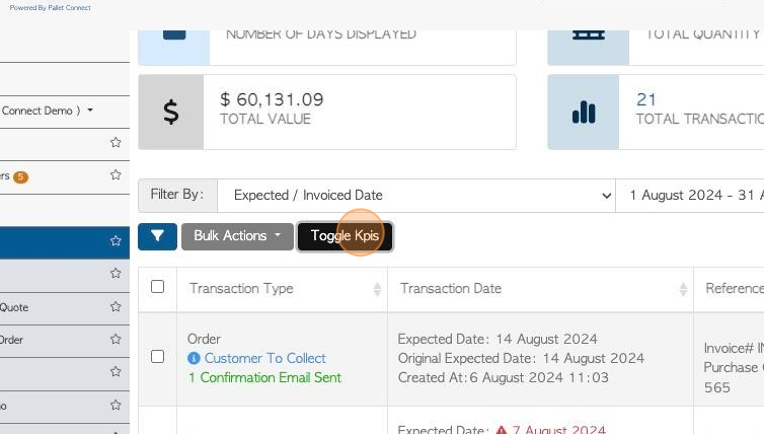Click the star next to orange badge 5
The height and width of the screenshot is (434, 764).
(115, 175)
